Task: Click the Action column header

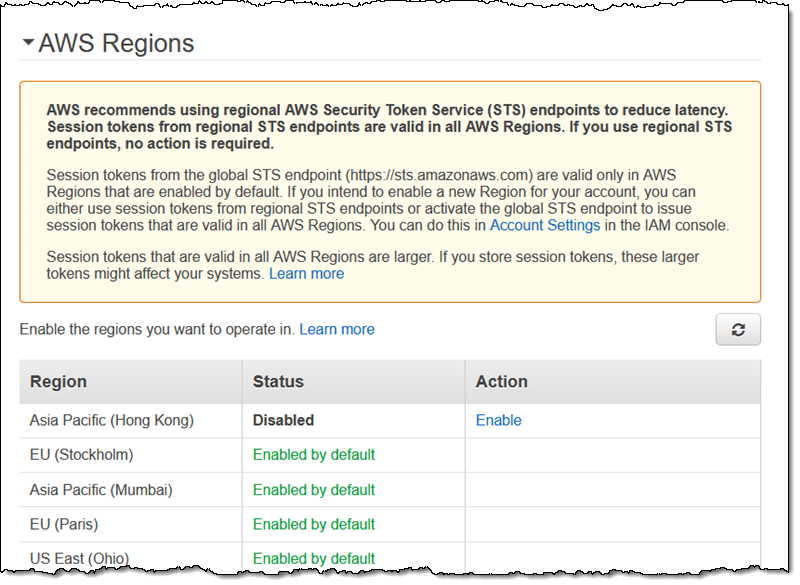Action: [x=501, y=381]
